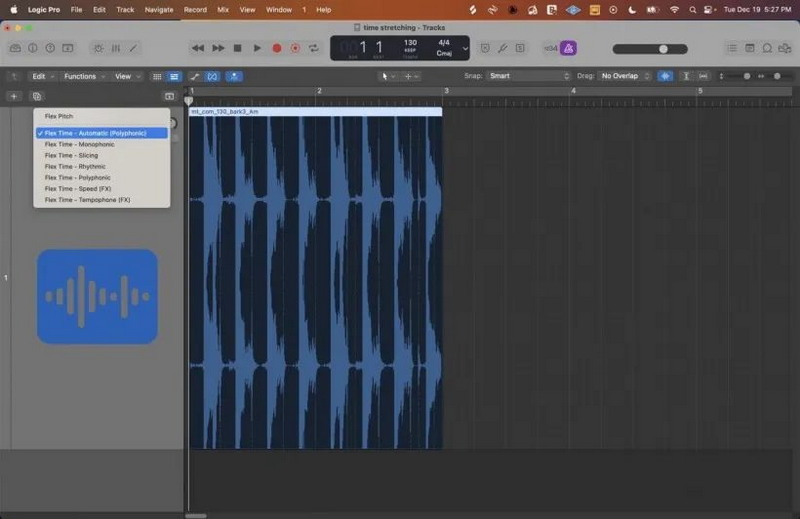Open the Mixer from control bar
This screenshot has height=519, width=800.
coord(115,48)
